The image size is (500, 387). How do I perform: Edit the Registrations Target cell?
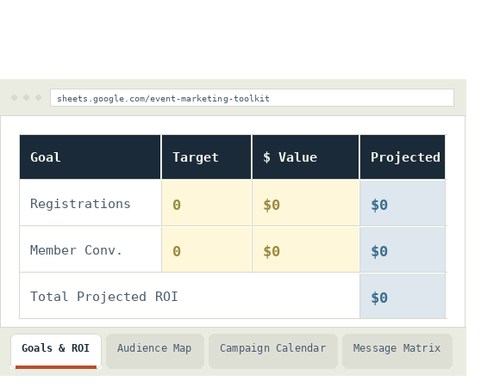point(206,203)
